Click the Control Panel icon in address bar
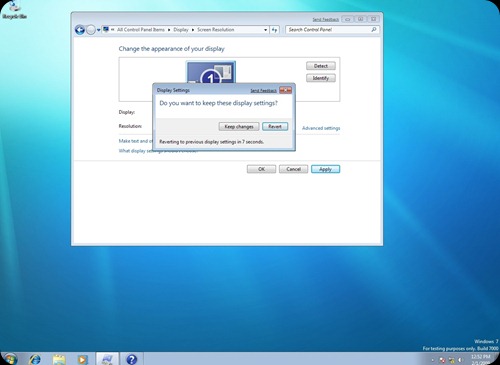 (106, 29)
